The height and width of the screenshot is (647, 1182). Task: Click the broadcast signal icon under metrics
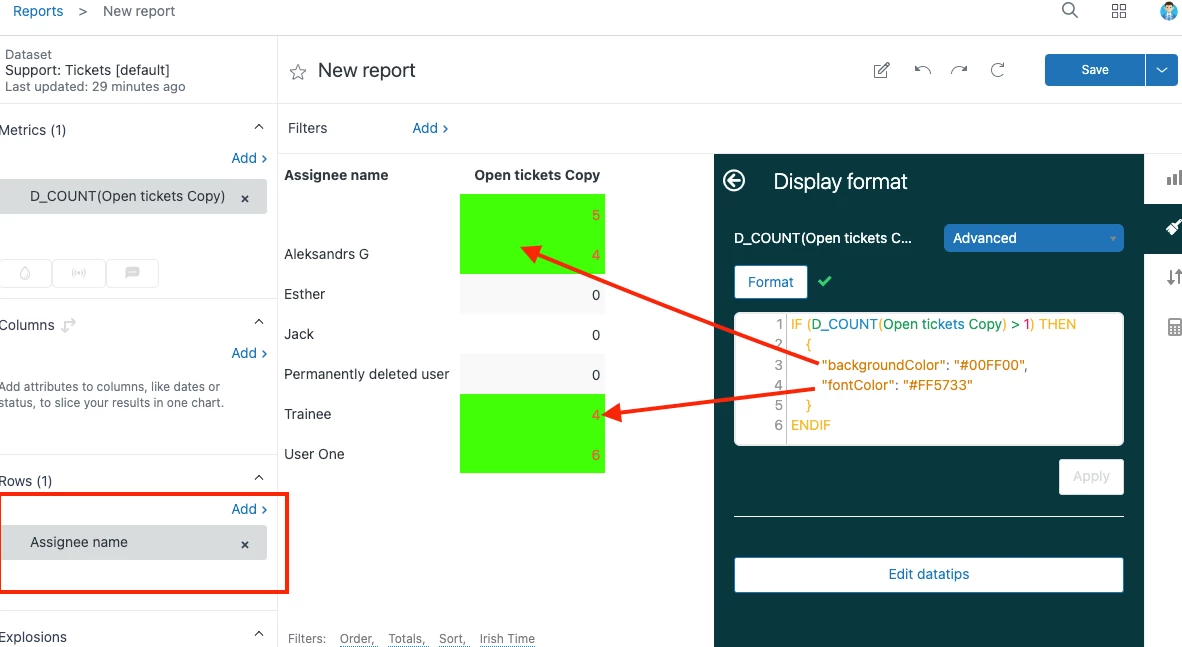coord(78,273)
